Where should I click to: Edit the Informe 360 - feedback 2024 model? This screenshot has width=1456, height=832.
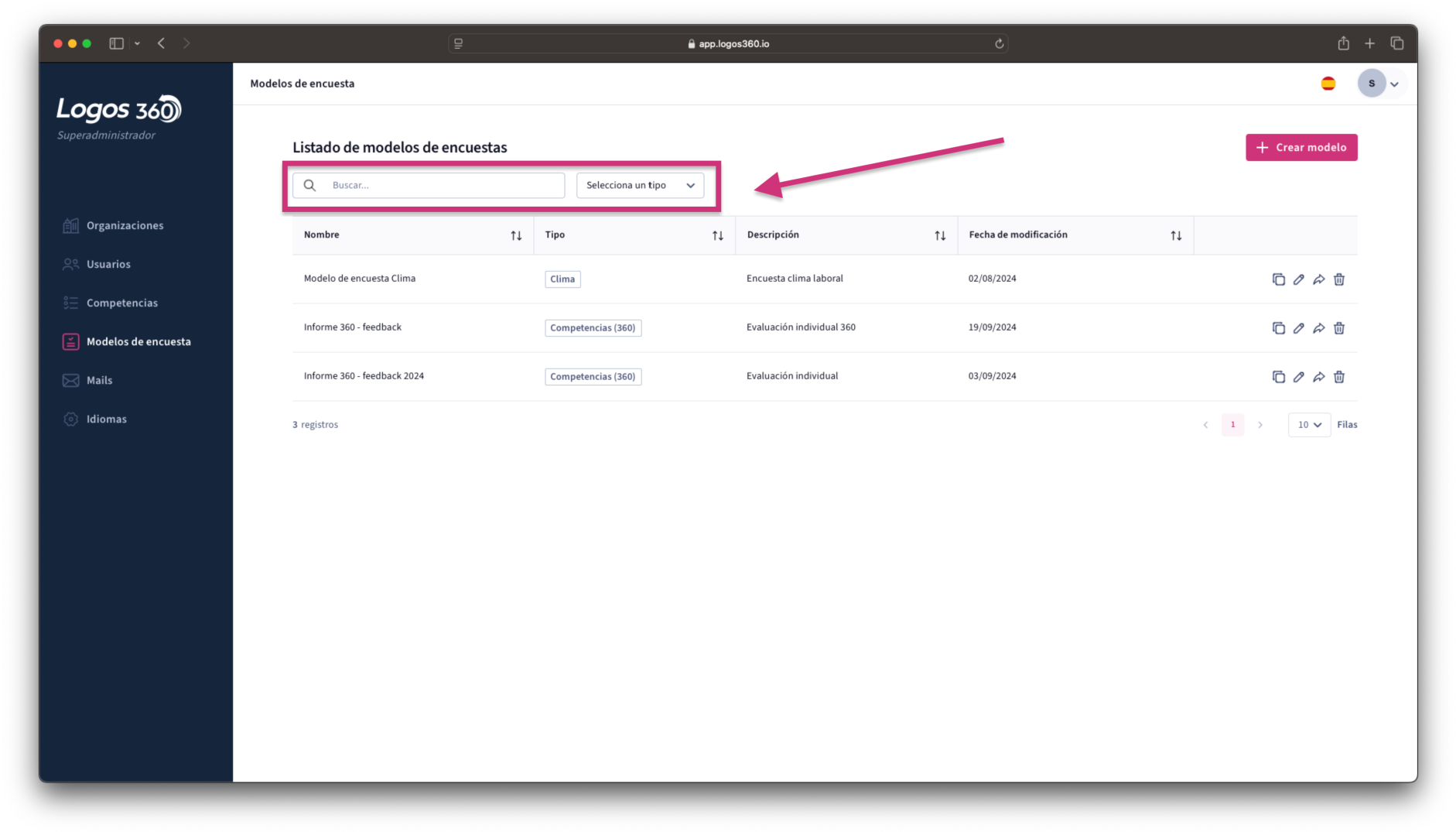tap(1298, 377)
